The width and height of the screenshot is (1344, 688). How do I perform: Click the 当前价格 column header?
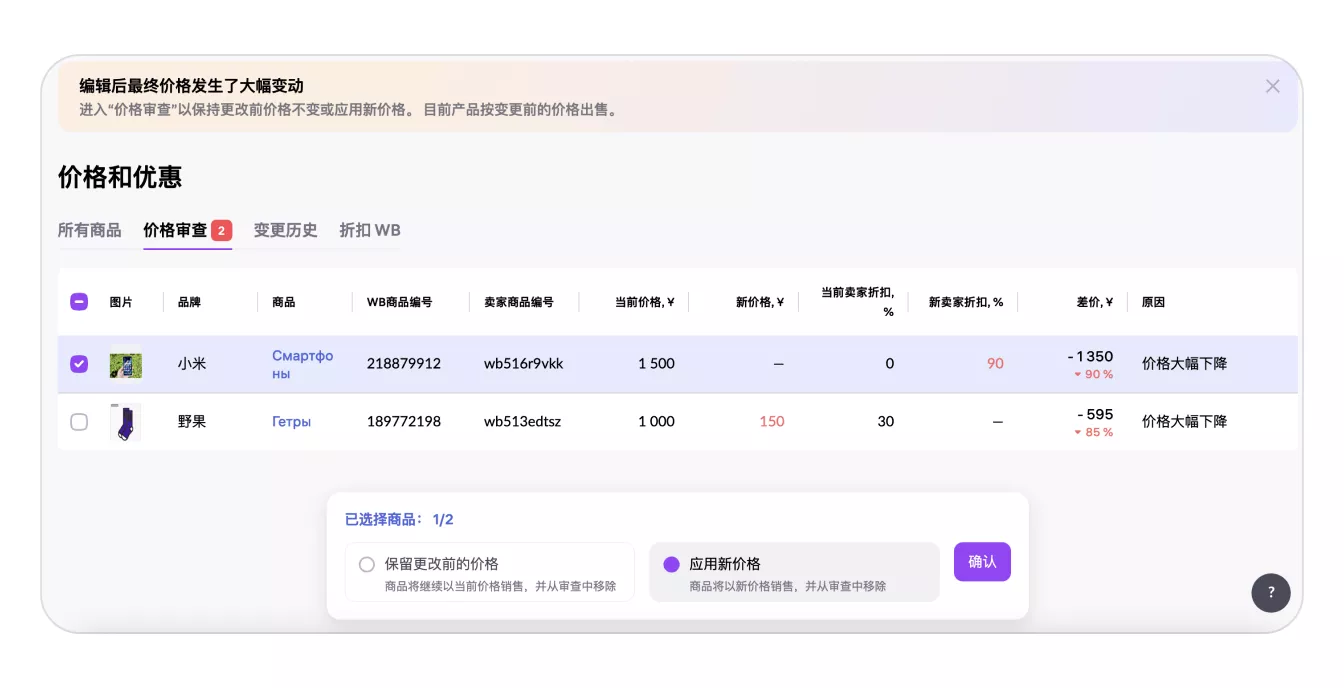(645, 302)
